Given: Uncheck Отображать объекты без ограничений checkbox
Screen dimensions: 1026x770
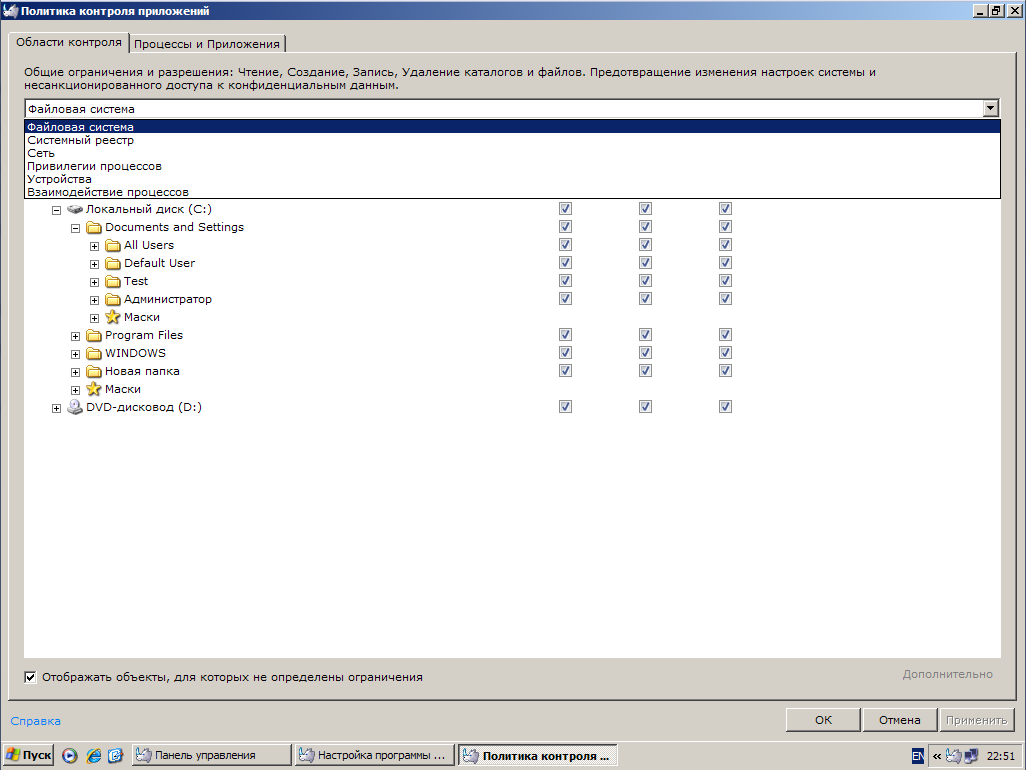Looking at the screenshot, I should [30, 677].
